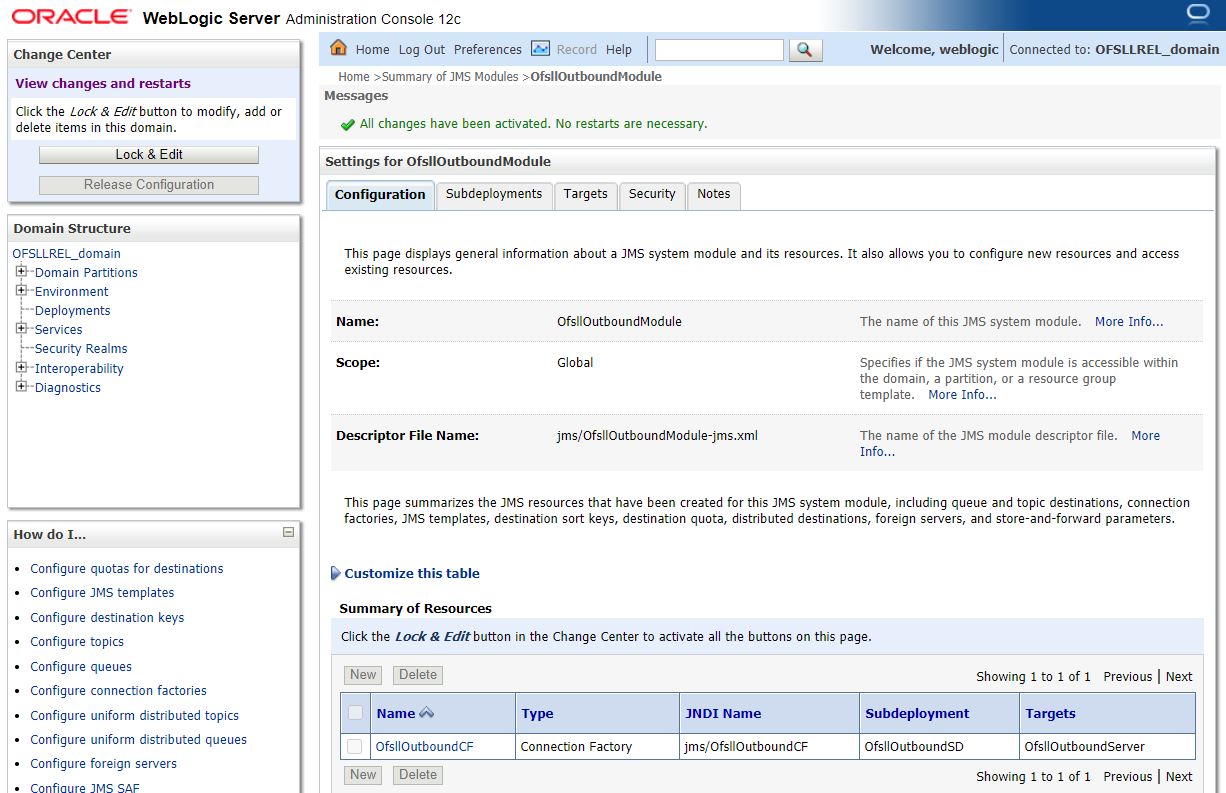This screenshot has height=793, width=1226.
Task: Switch to the Subdeployments tab
Action: click(494, 194)
